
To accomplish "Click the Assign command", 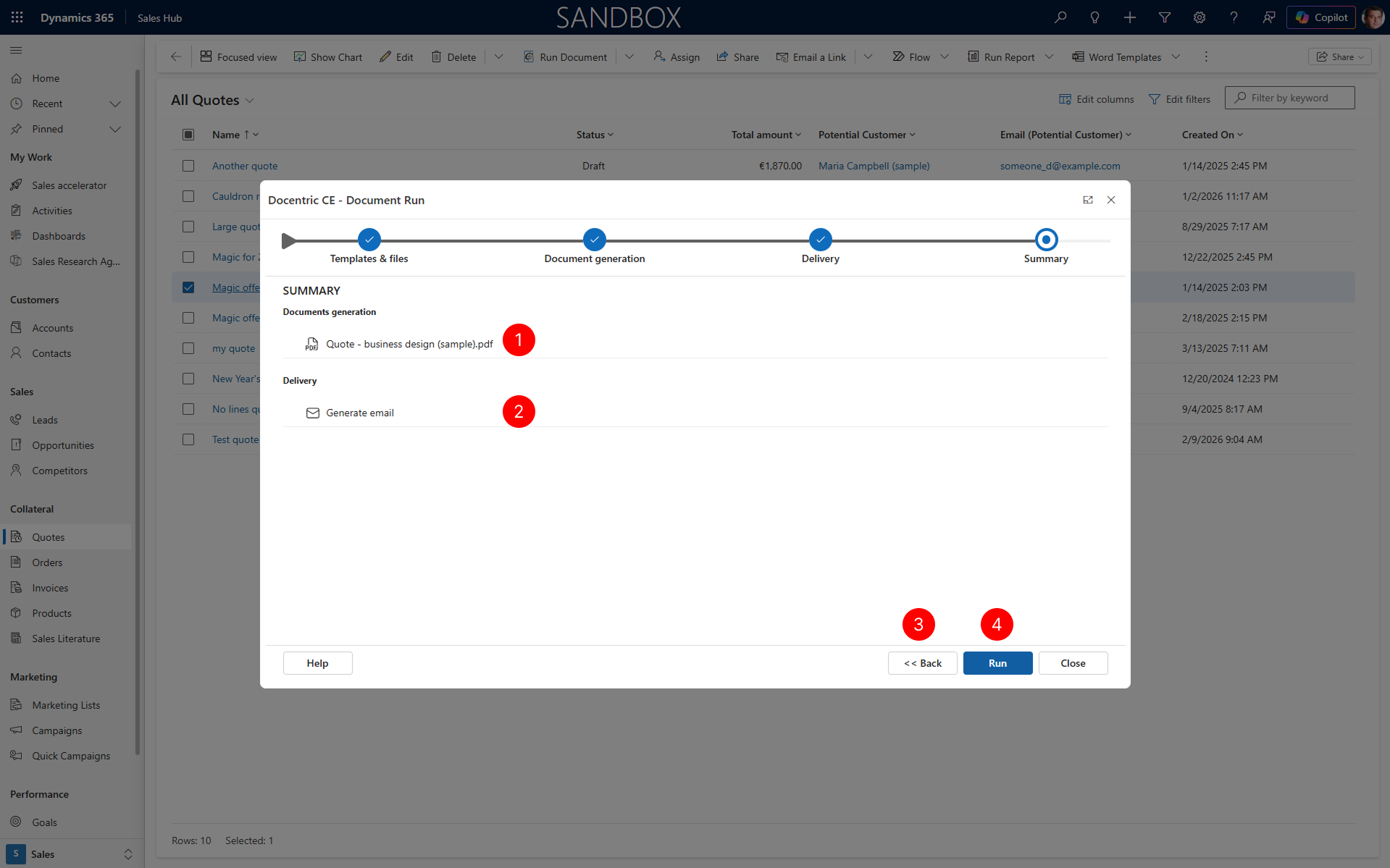I will 677,56.
